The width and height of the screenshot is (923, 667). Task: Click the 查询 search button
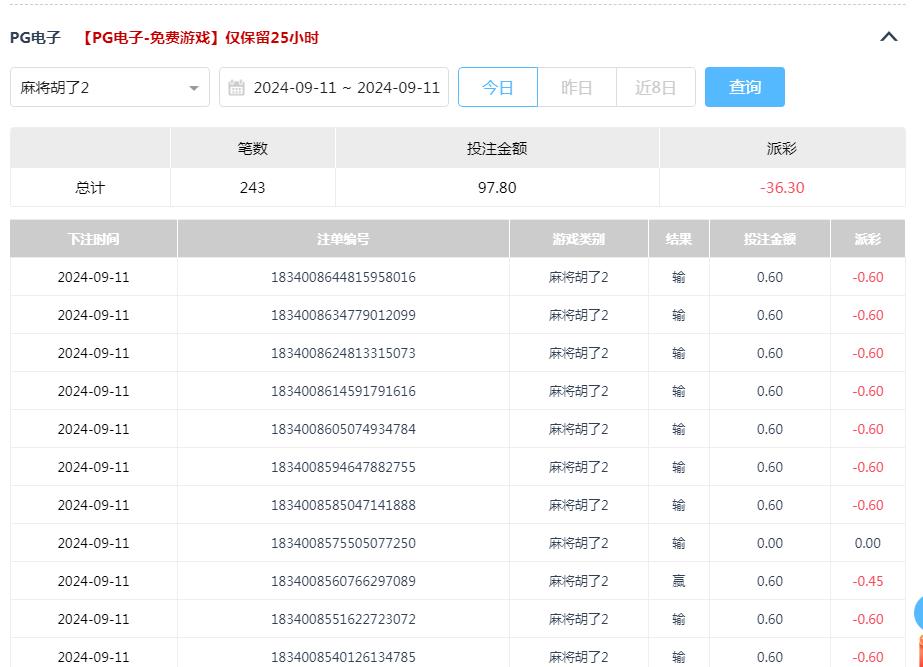click(x=744, y=87)
